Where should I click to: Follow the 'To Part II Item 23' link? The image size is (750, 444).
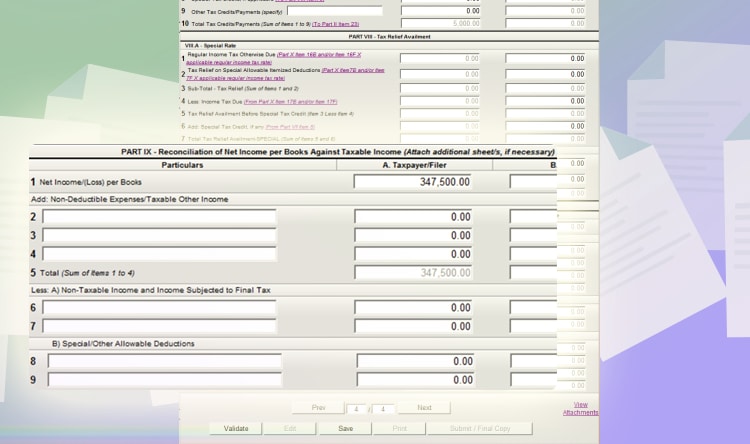pyautogui.click(x=337, y=23)
